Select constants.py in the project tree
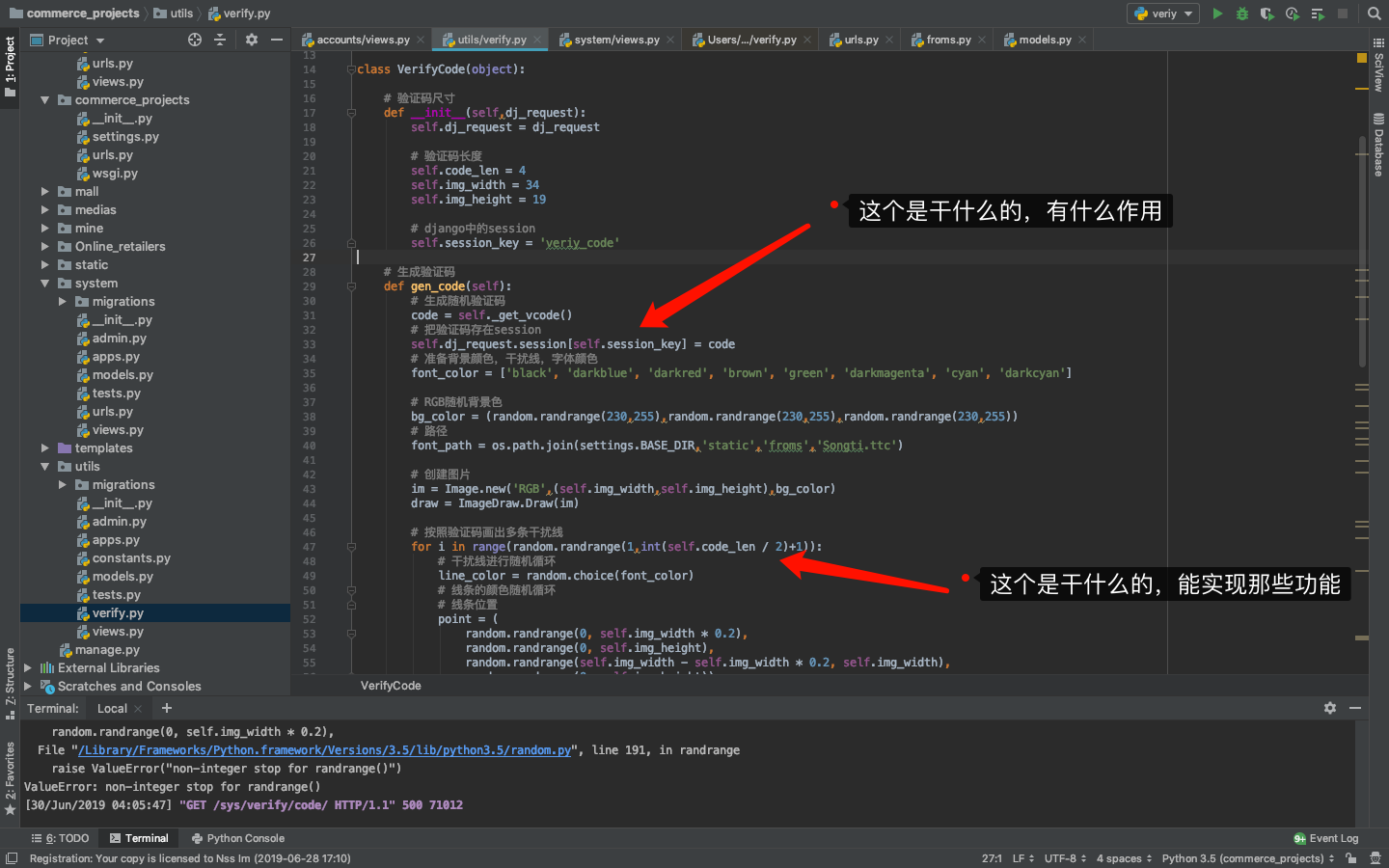Viewport: 1389px width, 868px height. (x=131, y=558)
